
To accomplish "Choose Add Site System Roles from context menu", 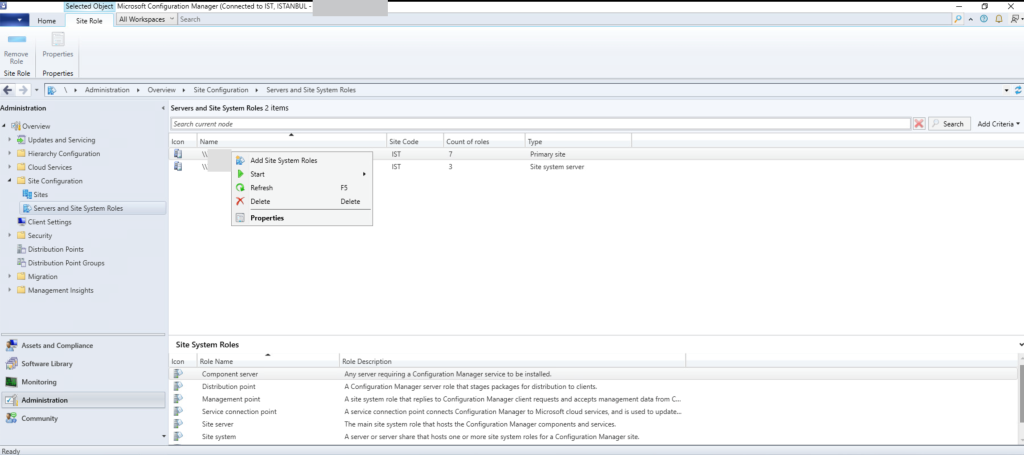I will point(283,160).
